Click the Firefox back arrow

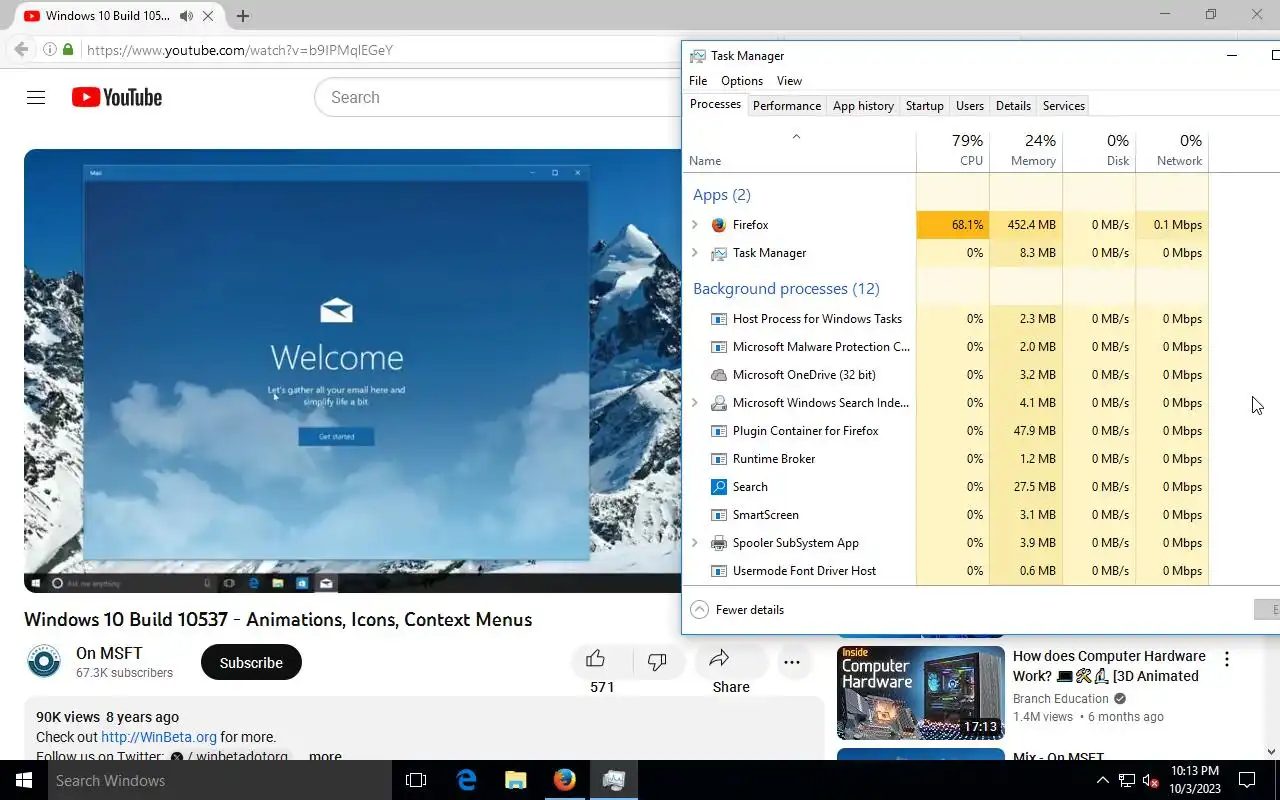click(21, 50)
